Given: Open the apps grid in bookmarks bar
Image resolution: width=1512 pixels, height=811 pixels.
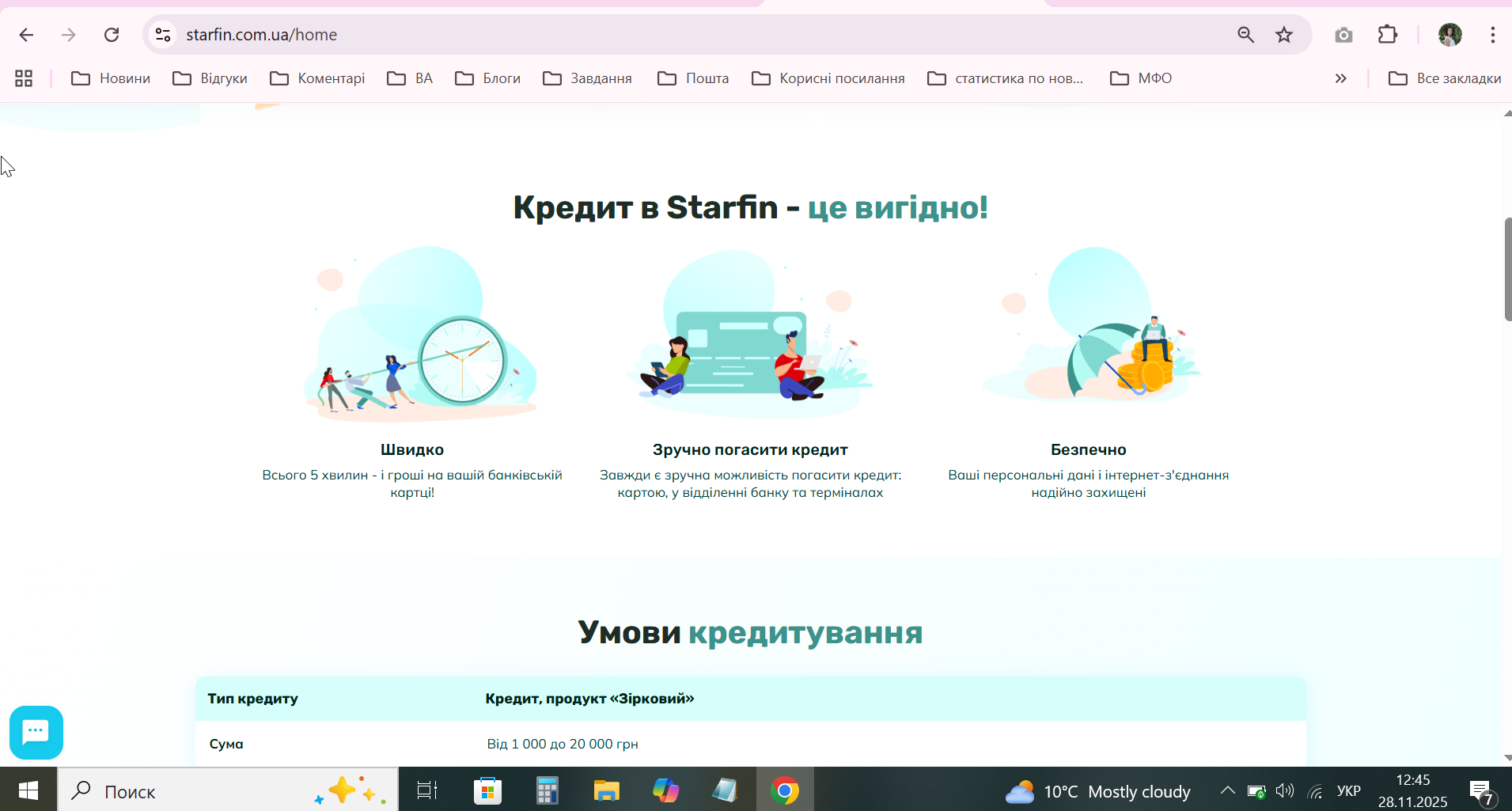Looking at the screenshot, I should pyautogui.click(x=24, y=78).
